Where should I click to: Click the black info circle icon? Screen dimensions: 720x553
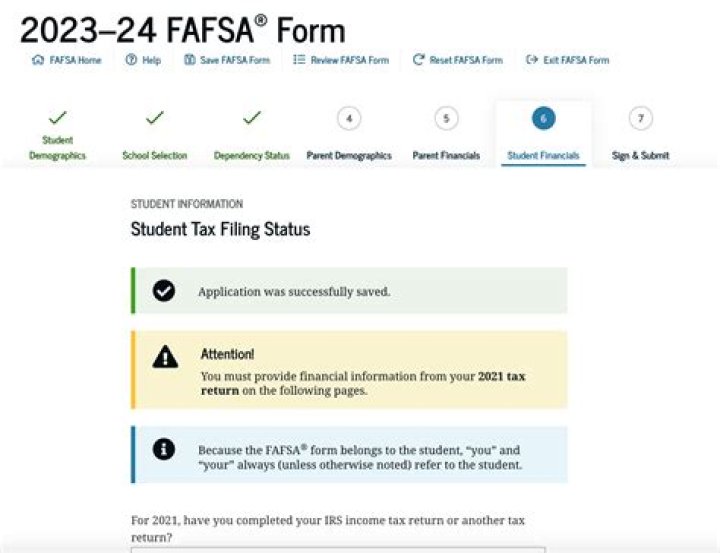[x=164, y=450]
